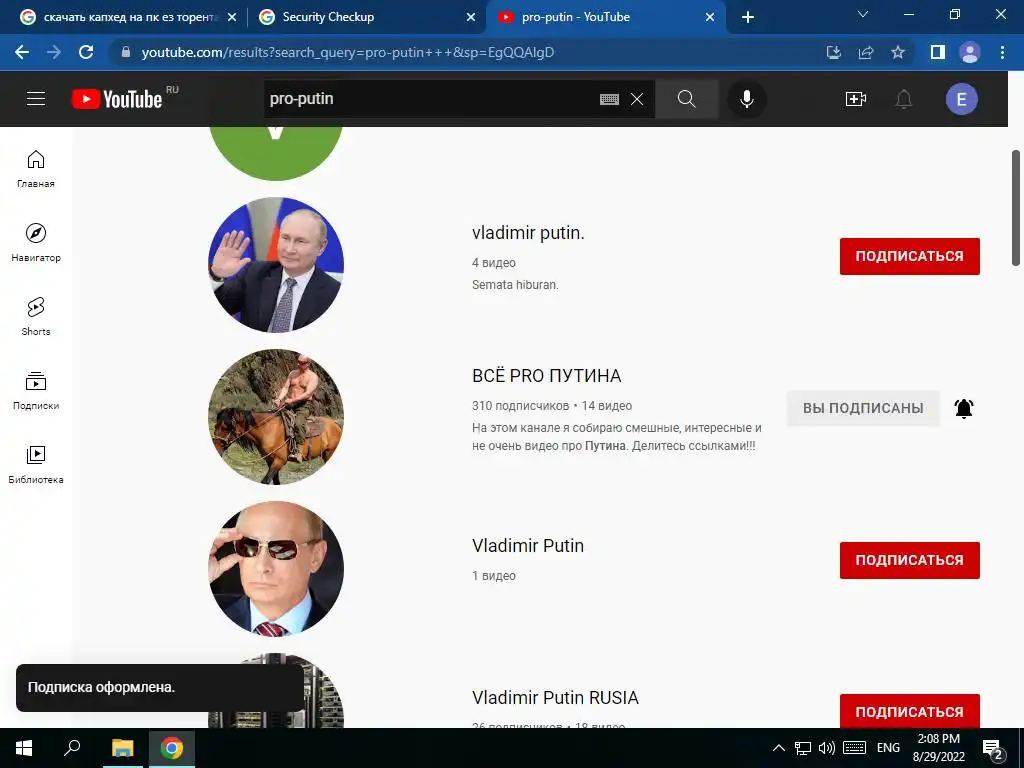Open Windows action center notifications
1024x768 pixels.
click(993, 749)
